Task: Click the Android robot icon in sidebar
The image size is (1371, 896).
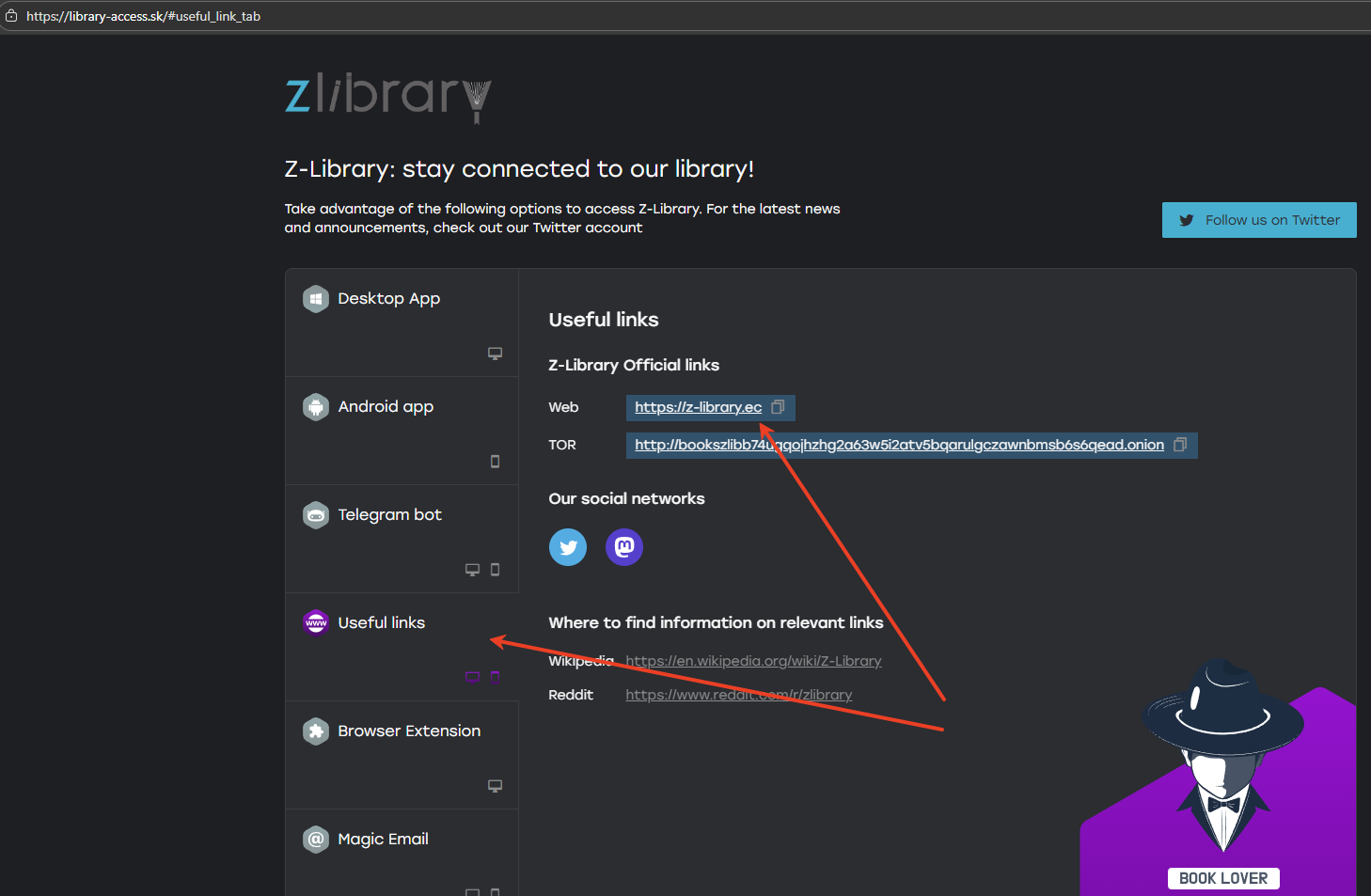Action: pos(316,406)
